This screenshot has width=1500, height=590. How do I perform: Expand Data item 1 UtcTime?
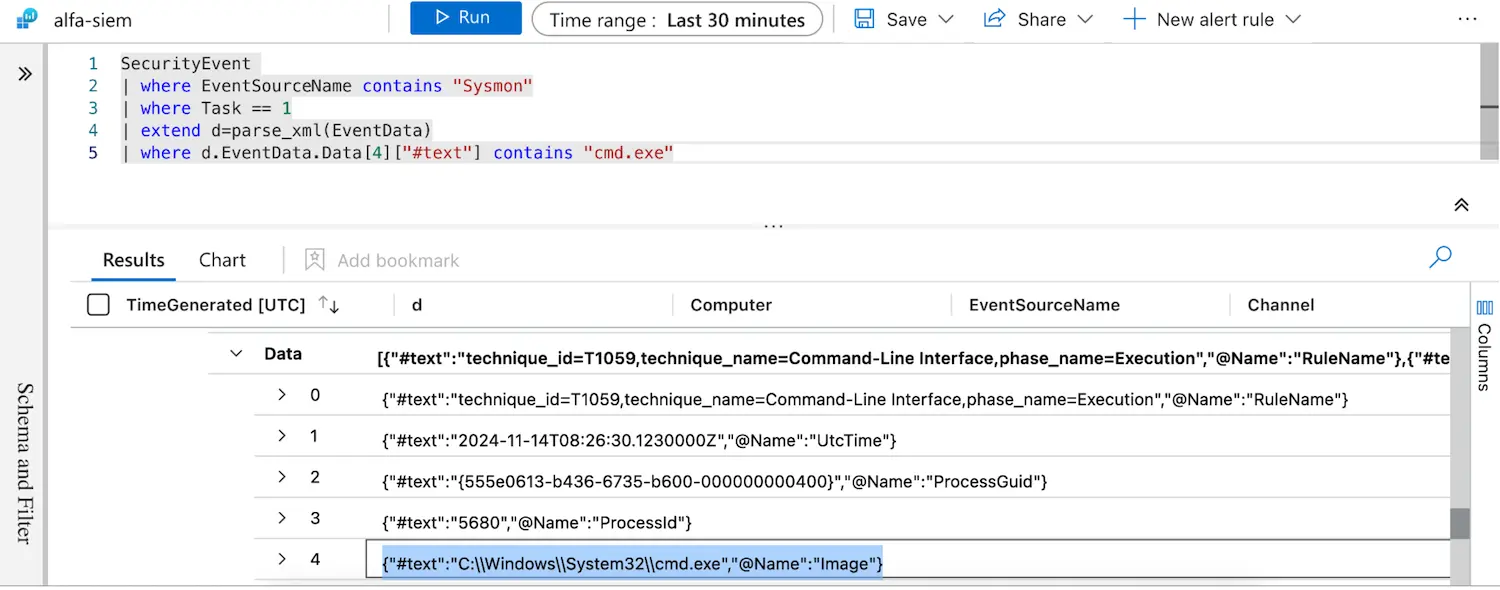point(282,436)
